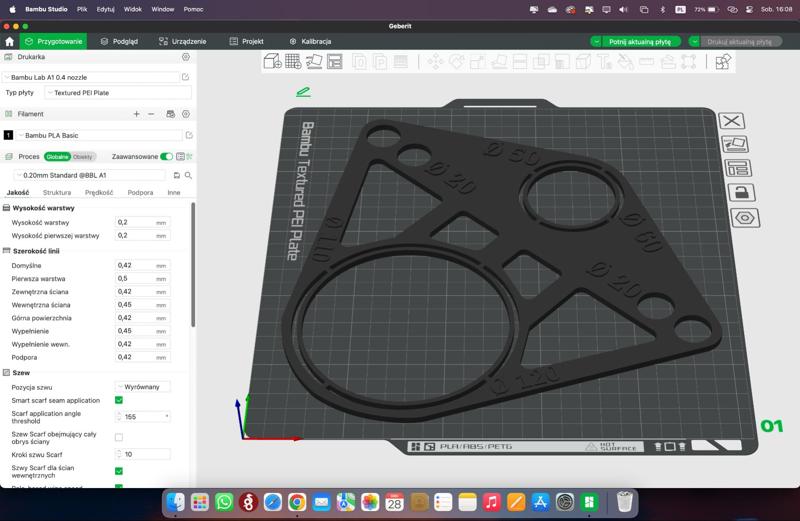Viewport: 800px width, 521px height.
Task: Click the filament sync AMS icon
Action: pos(170,114)
